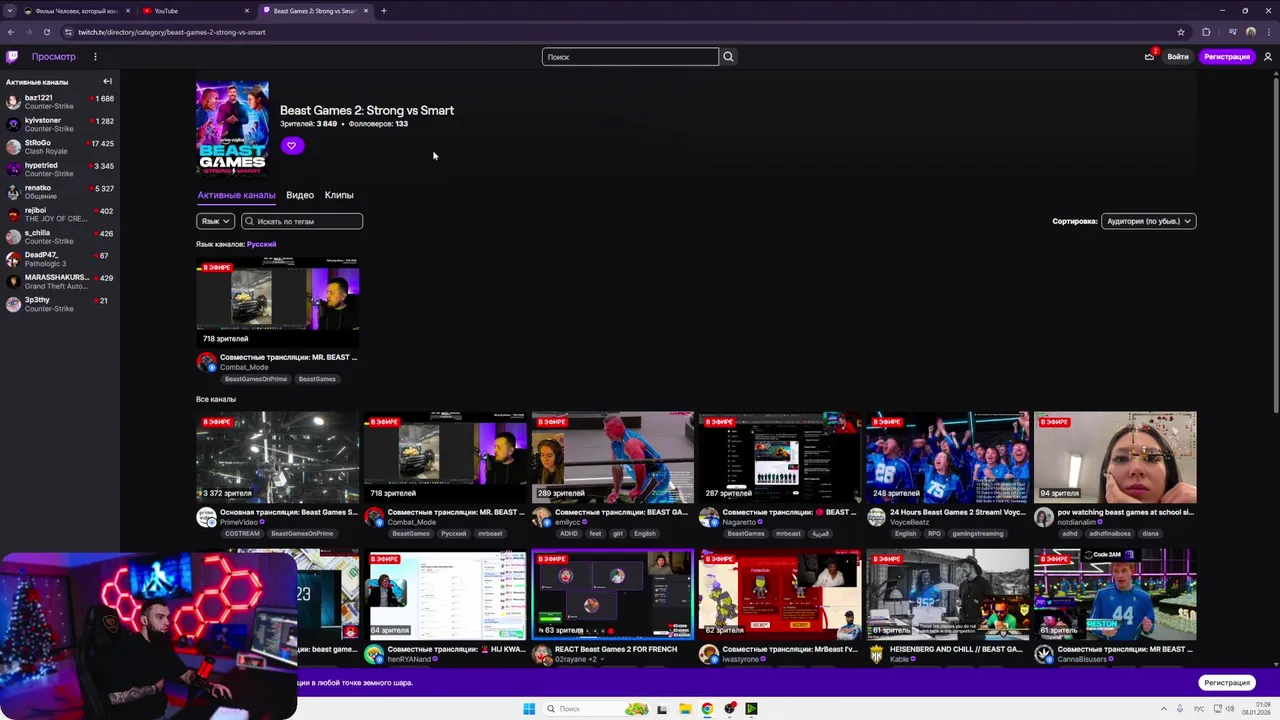Open StRoGo Clash Royale channel in sidebar

pos(60,146)
